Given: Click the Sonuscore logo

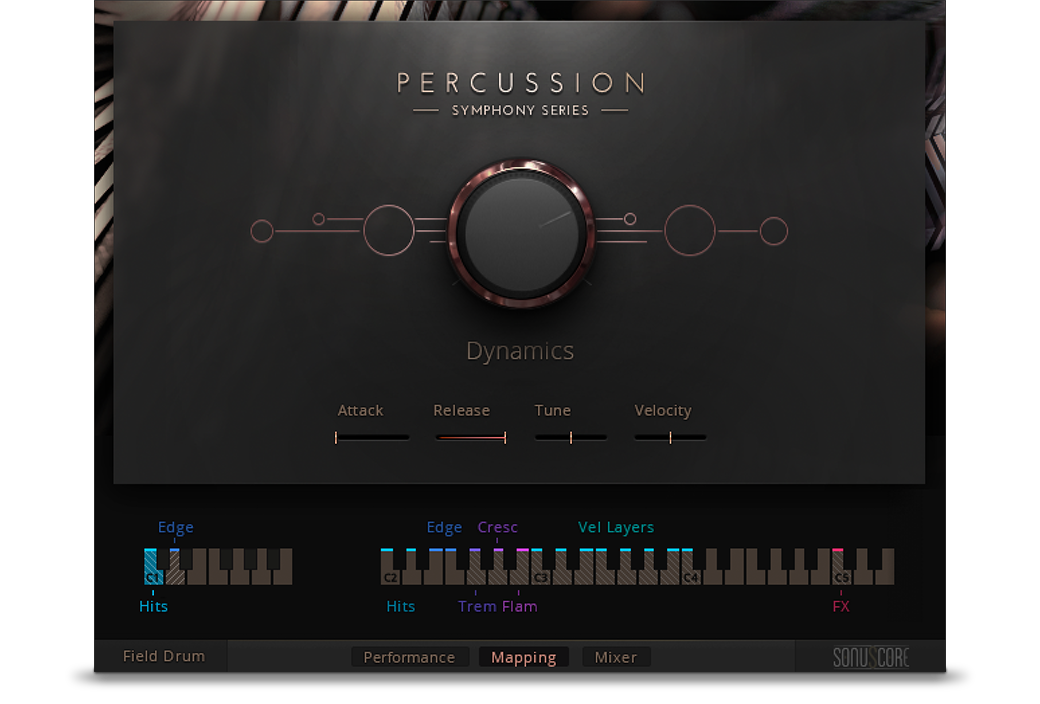Looking at the screenshot, I should click(871, 657).
